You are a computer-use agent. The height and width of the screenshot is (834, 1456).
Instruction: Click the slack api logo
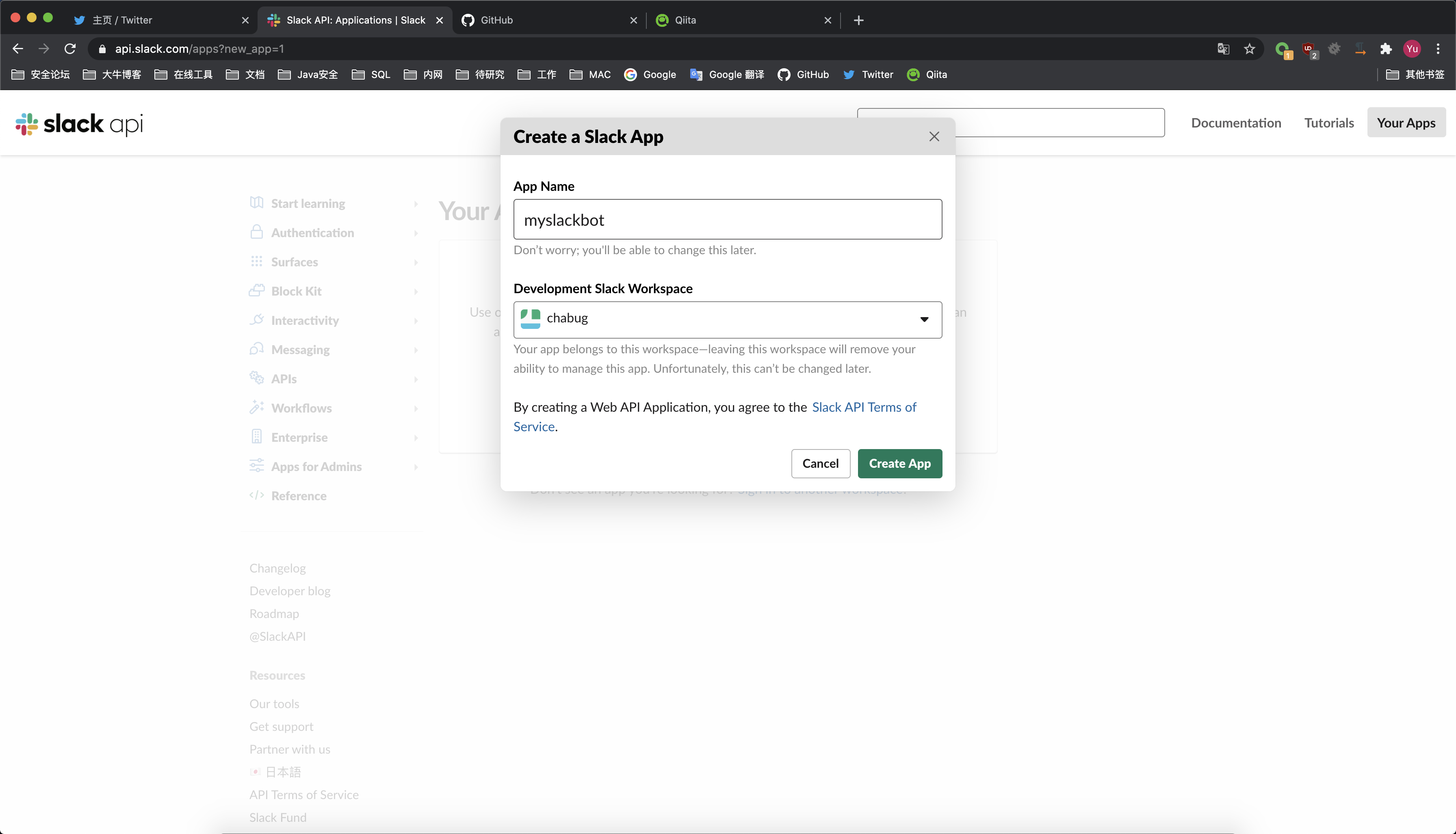pyautogui.click(x=79, y=124)
